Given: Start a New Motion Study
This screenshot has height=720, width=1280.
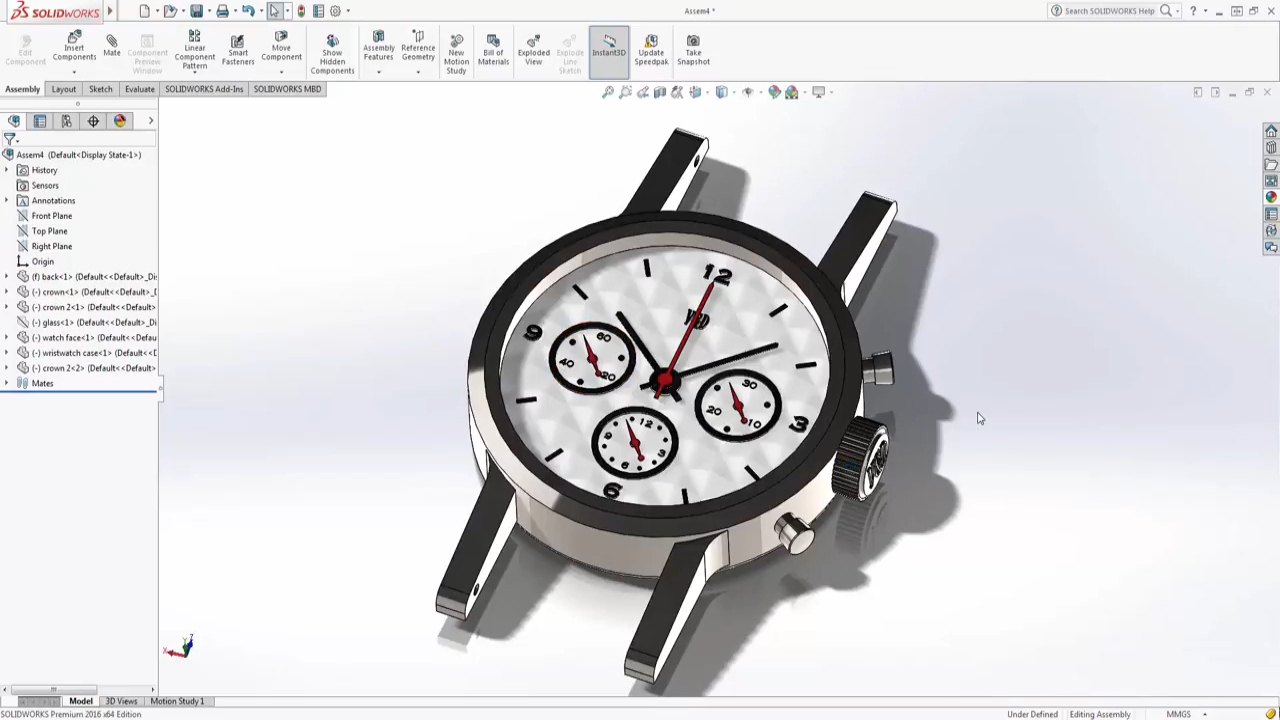Looking at the screenshot, I should (x=456, y=53).
